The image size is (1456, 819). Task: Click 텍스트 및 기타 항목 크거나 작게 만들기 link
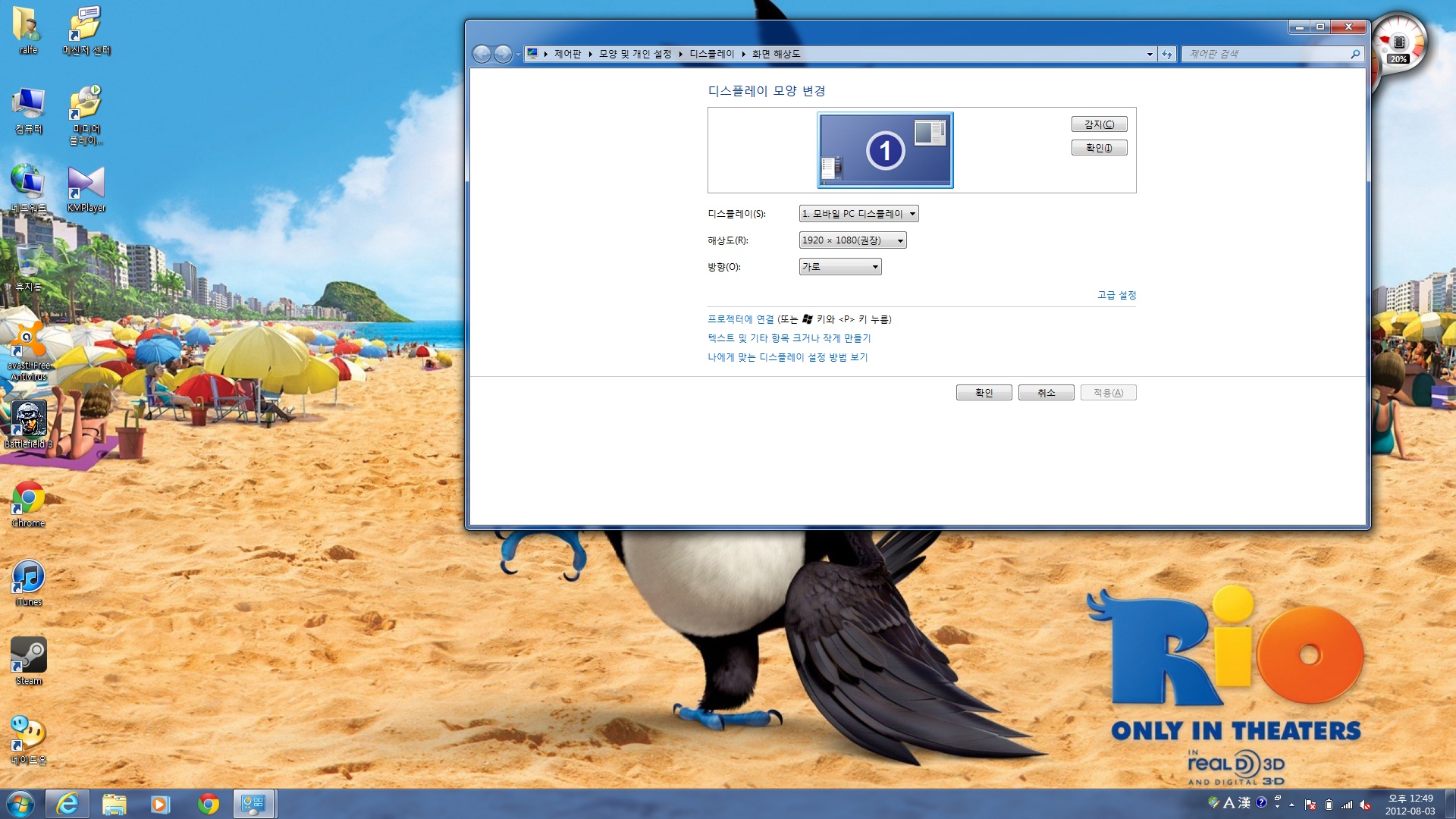coord(789,338)
